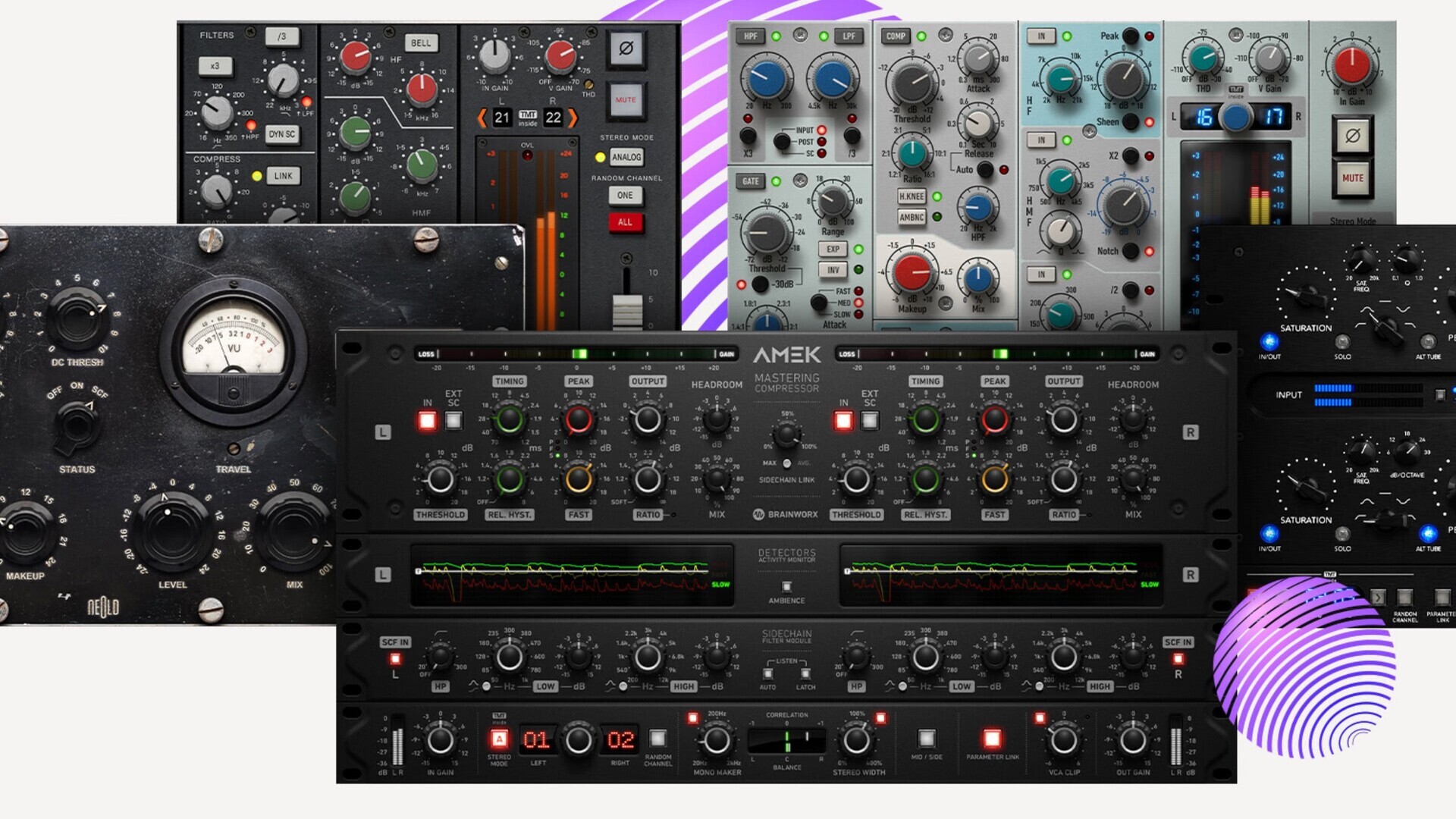Click the DC THRESH knob
Image resolution: width=1456 pixels, height=819 pixels.
(x=77, y=319)
